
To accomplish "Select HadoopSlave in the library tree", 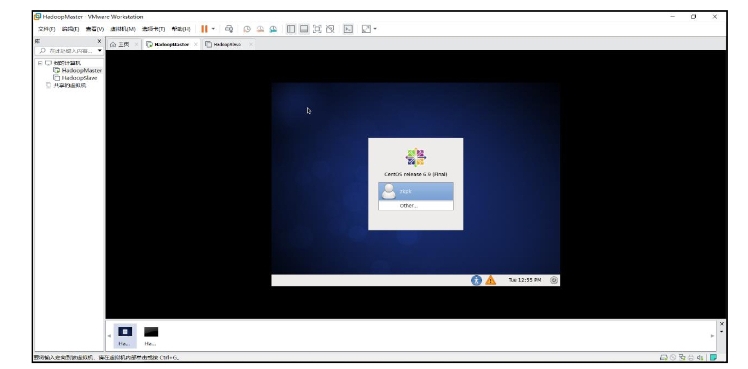I will [79, 78].
